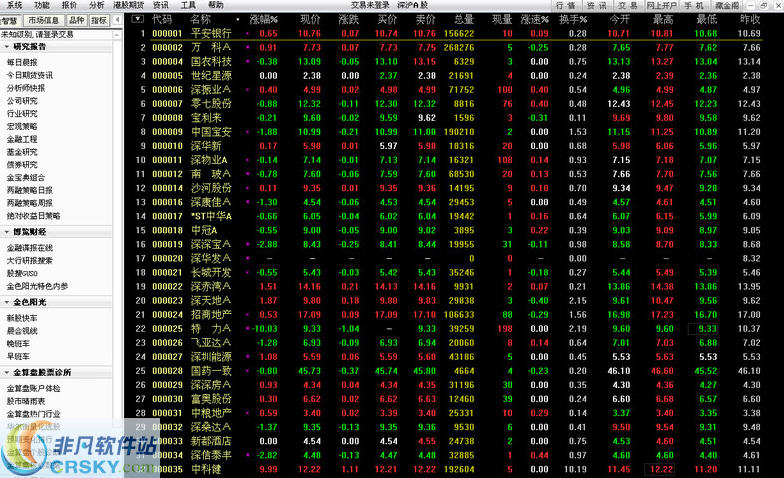Viewport: 784px width, 478px height.
Task: Click the 手机 button
Action: [694, 6]
